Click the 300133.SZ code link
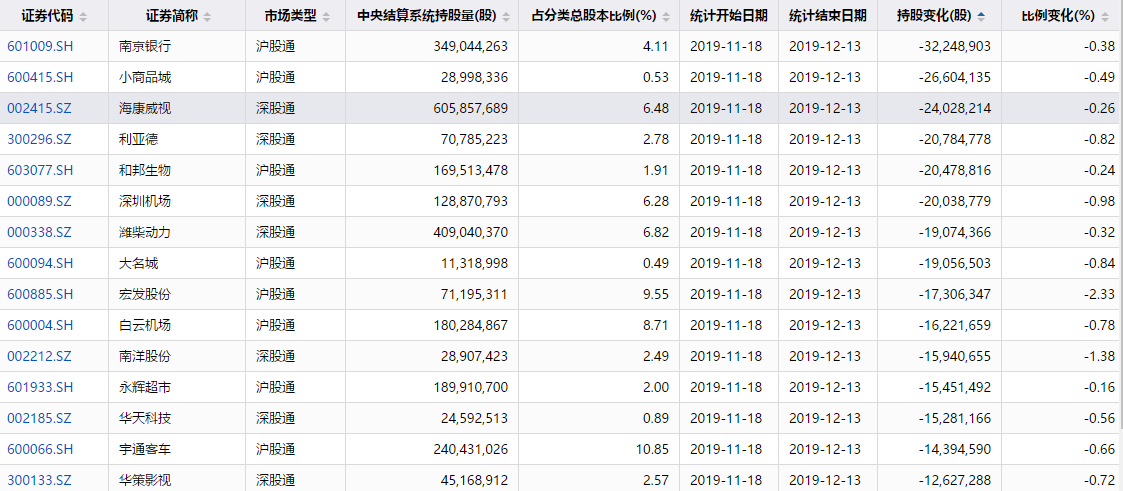The image size is (1123, 491). 39,480
